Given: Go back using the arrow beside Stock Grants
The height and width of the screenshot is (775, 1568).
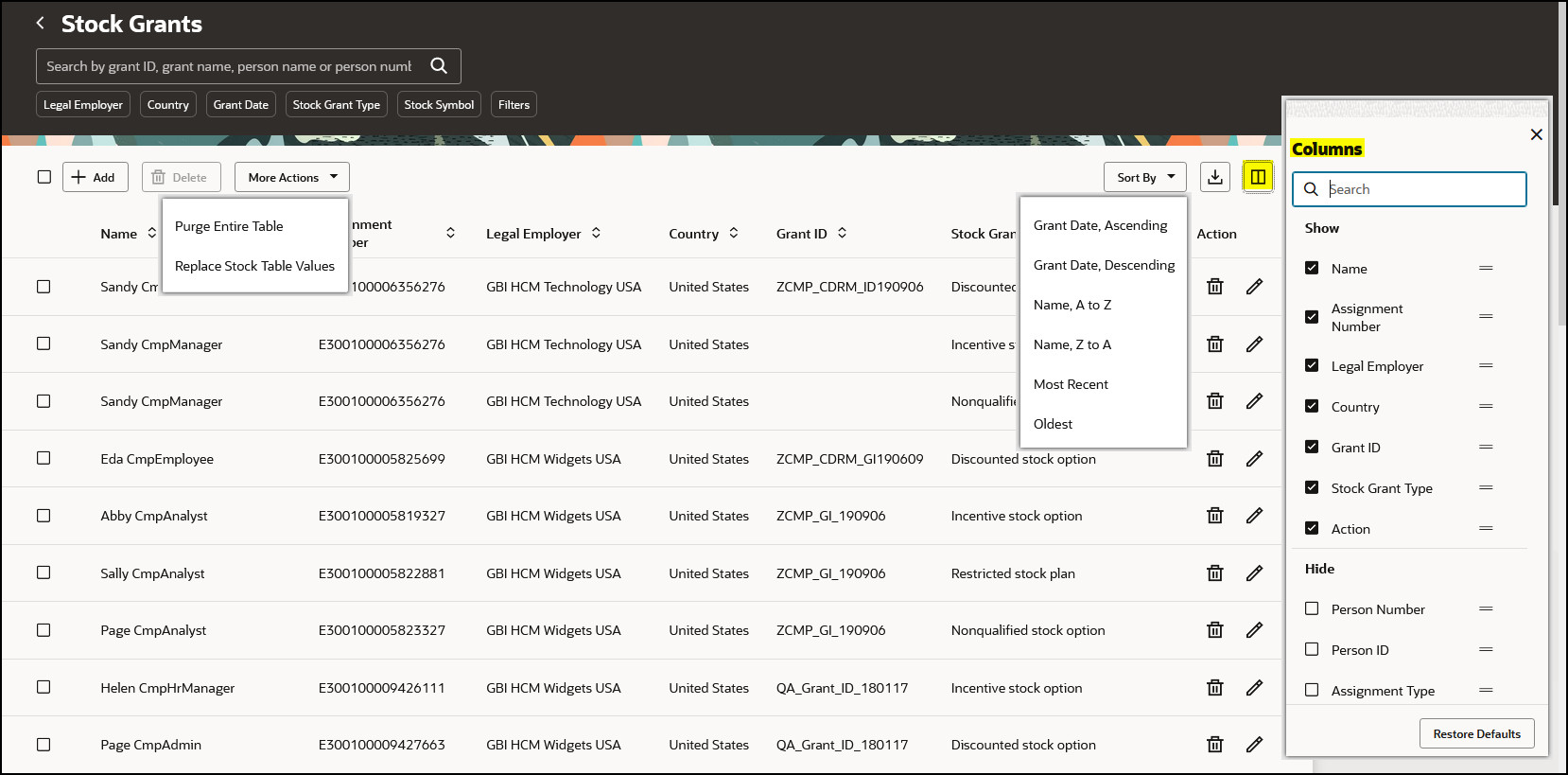Looking at the screenshot, I should [40, 23].
